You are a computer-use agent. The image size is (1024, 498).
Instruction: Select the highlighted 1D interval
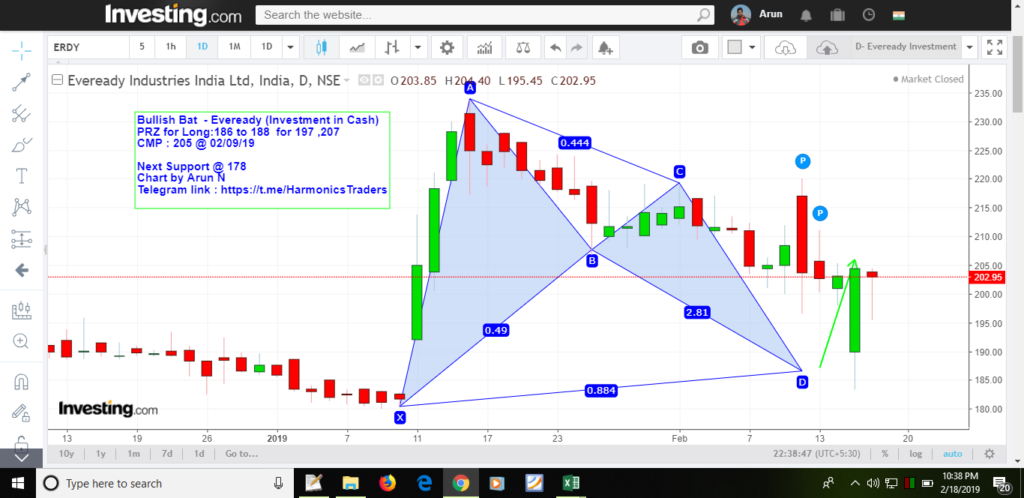[202, 47]
